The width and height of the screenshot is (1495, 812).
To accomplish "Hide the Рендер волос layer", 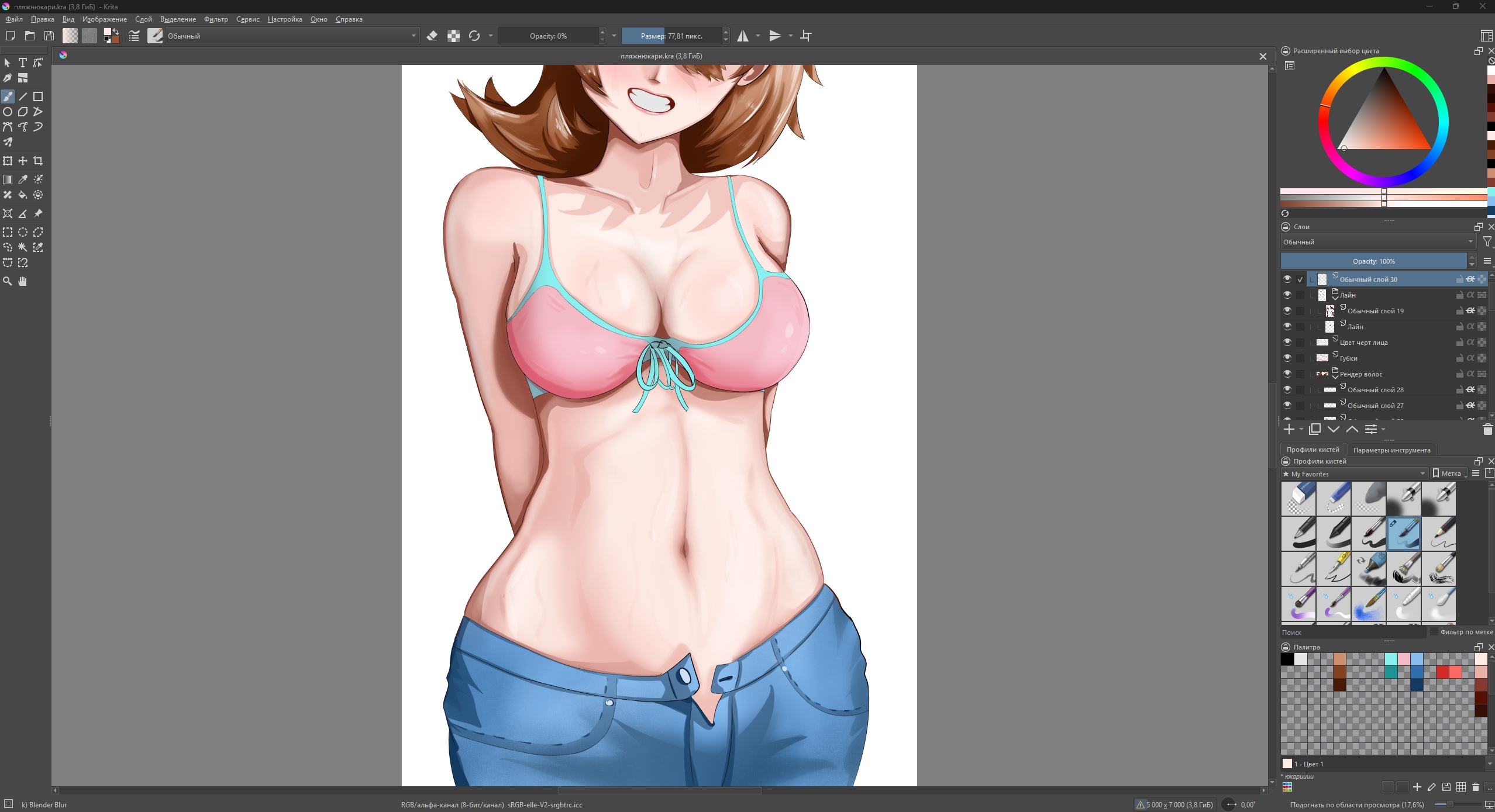I will pos(1287,374).
